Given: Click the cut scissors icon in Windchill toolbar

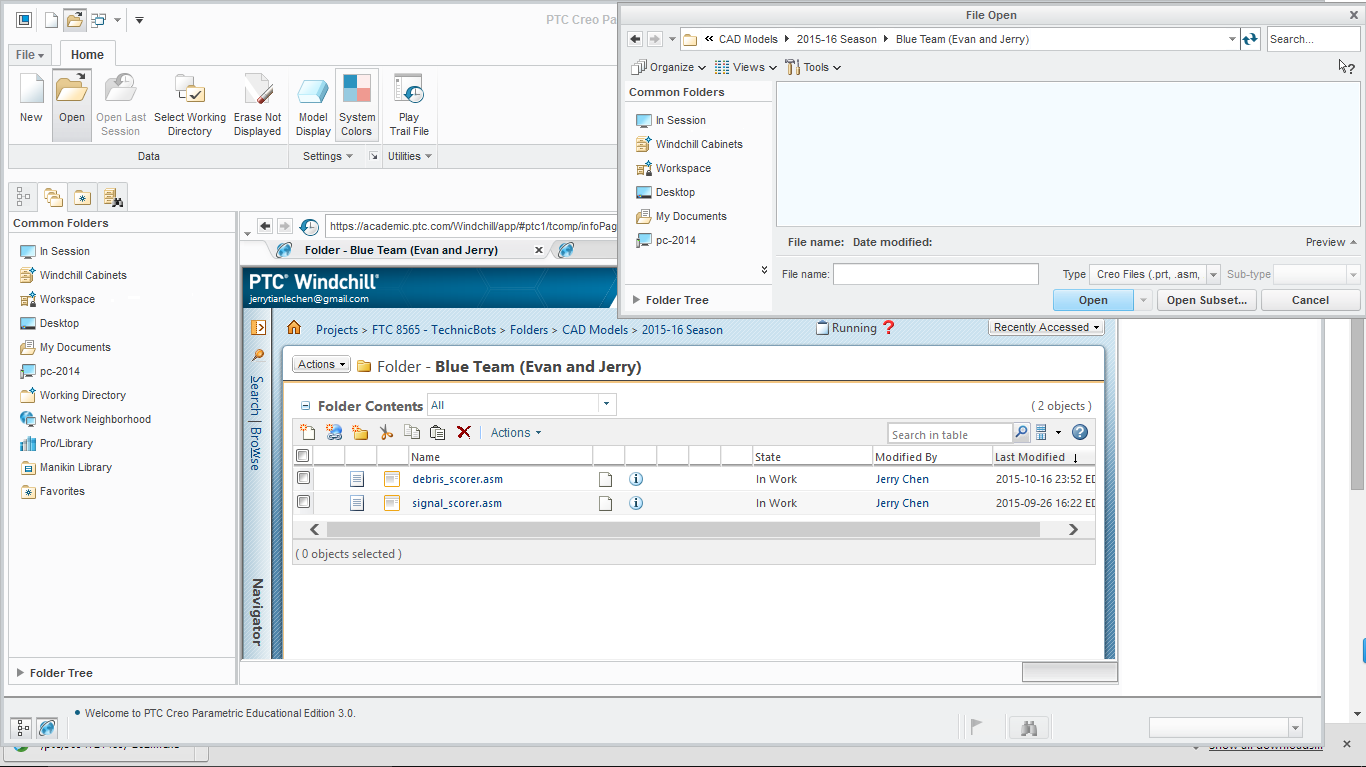Looking at the screenshot, I should (x=386, y=432).
